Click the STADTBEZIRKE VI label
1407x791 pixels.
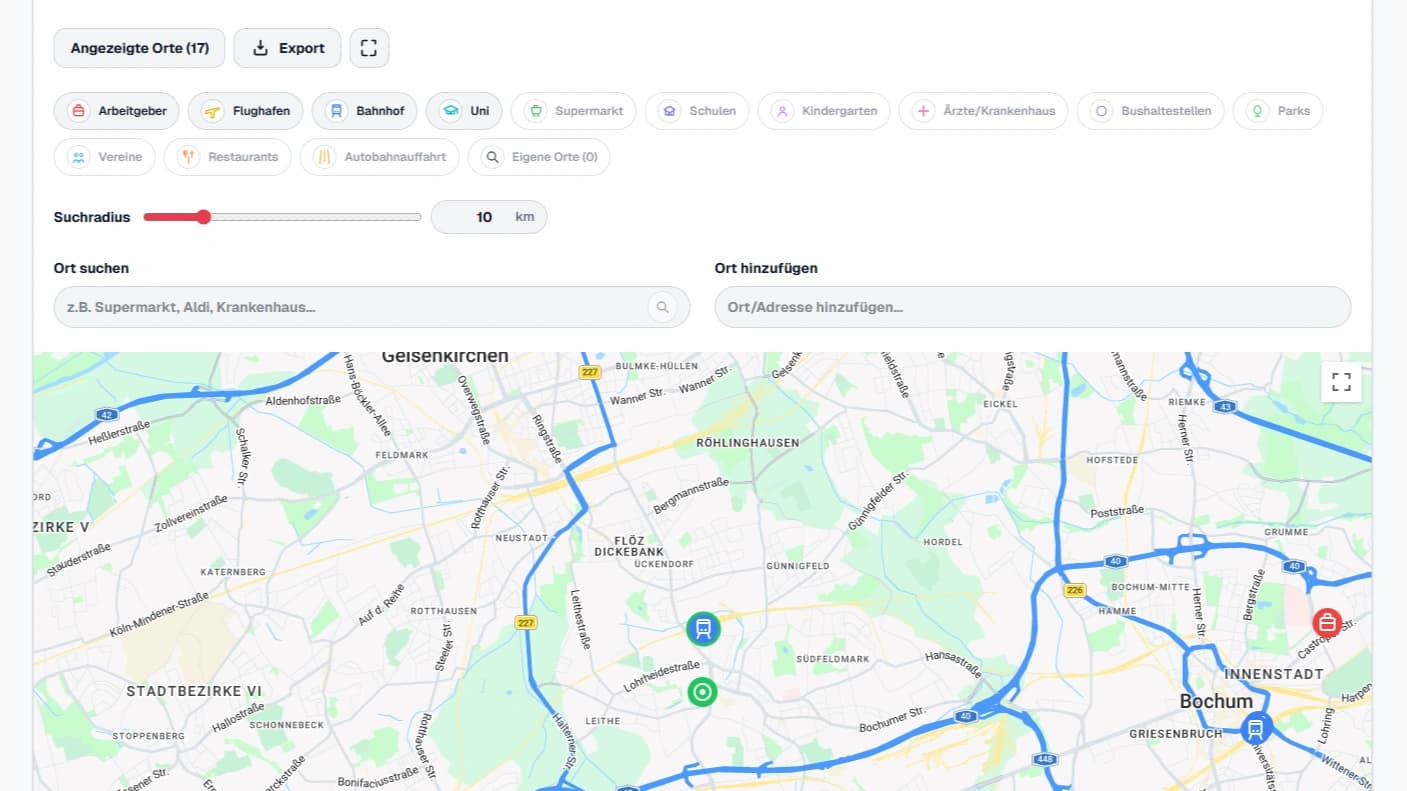point(194,691)
